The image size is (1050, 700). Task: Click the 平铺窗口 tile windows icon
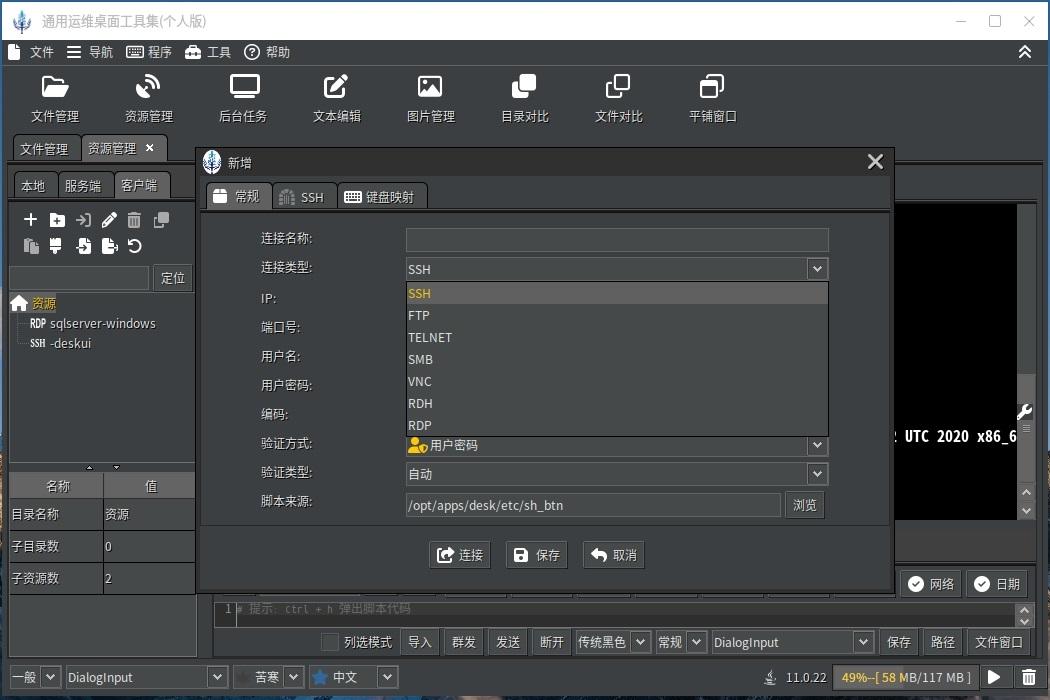pos(712,98)
